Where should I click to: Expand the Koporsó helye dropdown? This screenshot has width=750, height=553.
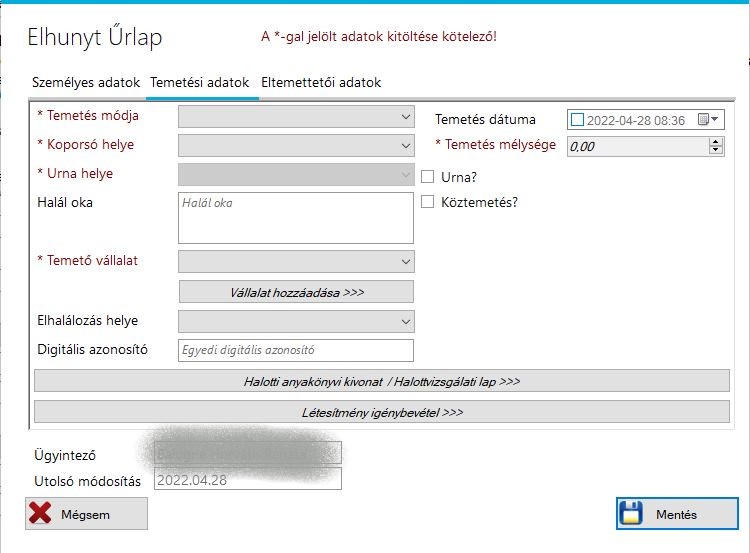[x=405, y=146]
